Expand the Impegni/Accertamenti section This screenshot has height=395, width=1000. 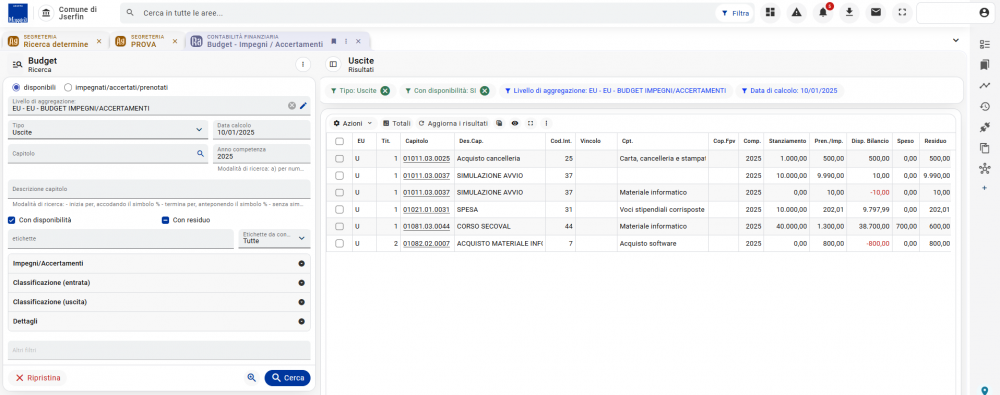pos(159,264)
